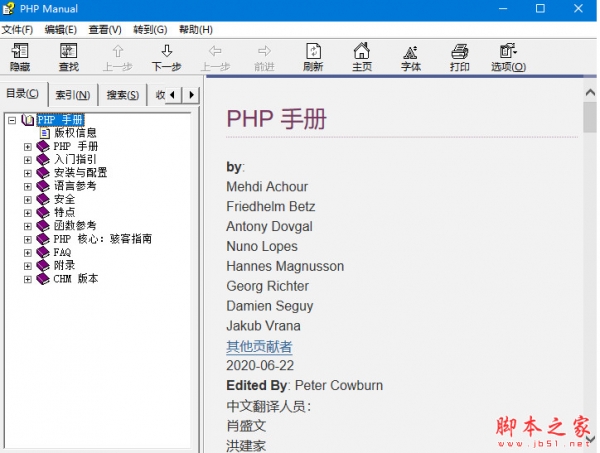Open the 编辑(E) menu

point(60,29)
